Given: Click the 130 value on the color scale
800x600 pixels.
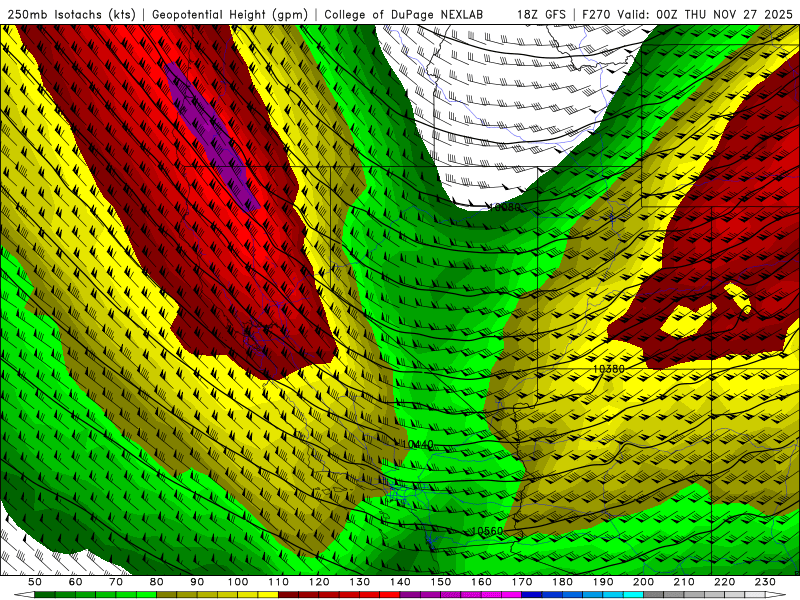Looking at the screenshot, I should [x=360, y=582].
